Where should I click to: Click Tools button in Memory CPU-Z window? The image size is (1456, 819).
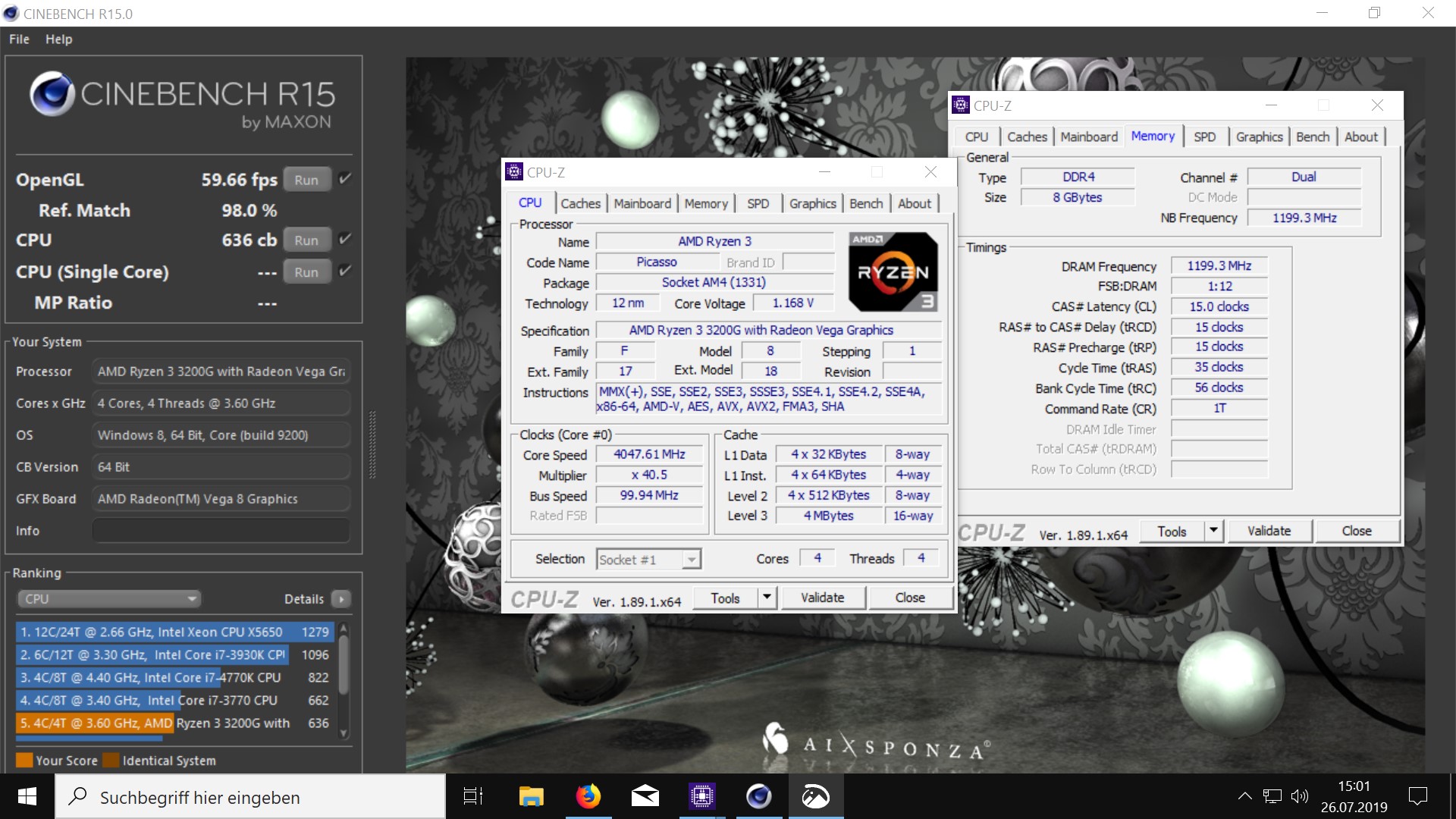[x=1172, y=532]
